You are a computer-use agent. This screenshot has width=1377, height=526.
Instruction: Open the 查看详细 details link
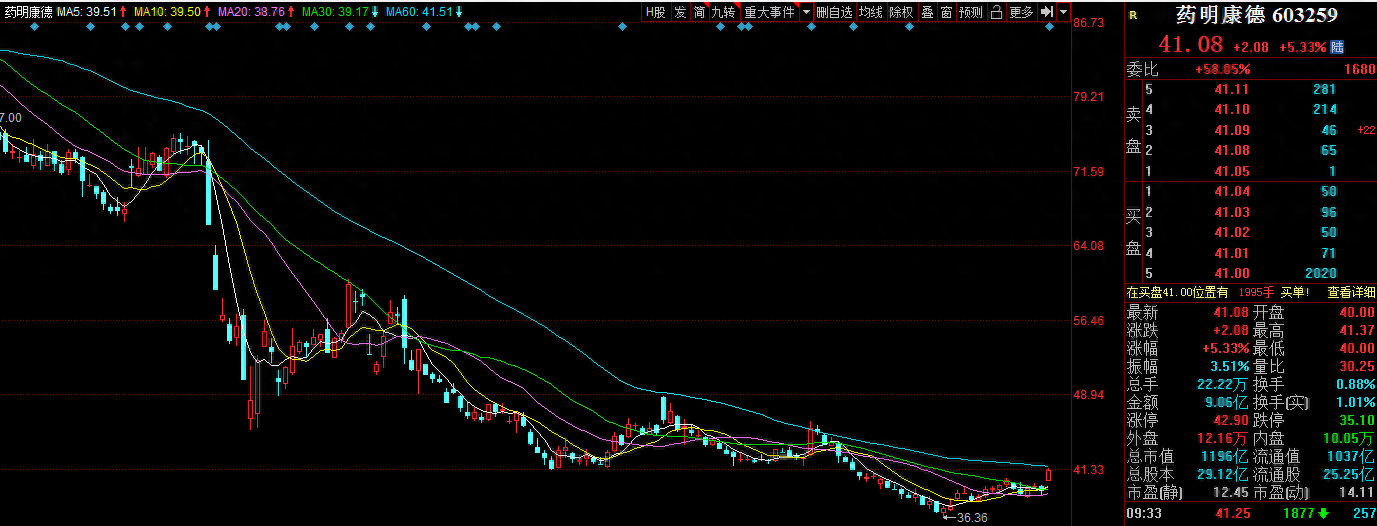point(1350,292)
